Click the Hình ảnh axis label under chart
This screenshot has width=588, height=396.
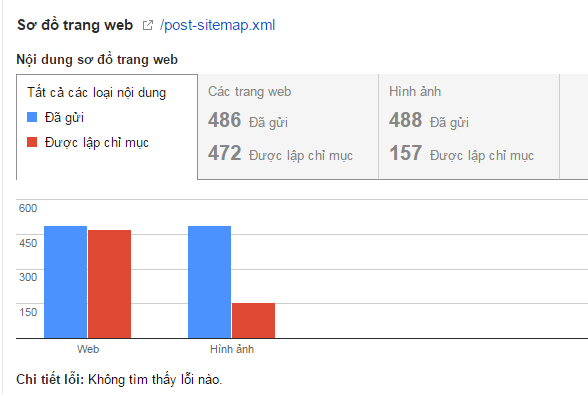232,349
